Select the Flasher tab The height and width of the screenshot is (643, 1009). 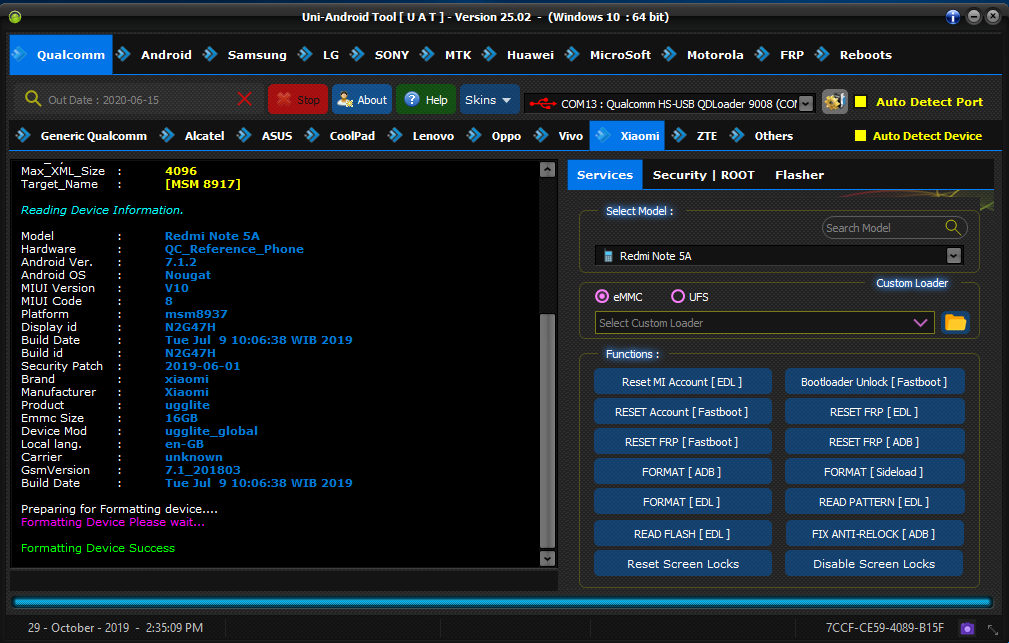pyautogui.click(x=799, y=175)
